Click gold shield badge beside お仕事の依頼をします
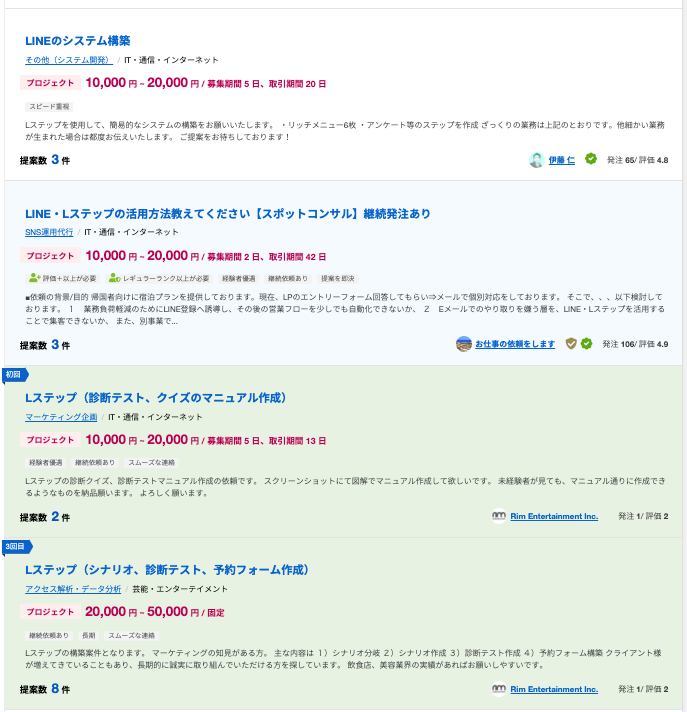The height and width of the screenshot is (712, 687). point(571,344)
